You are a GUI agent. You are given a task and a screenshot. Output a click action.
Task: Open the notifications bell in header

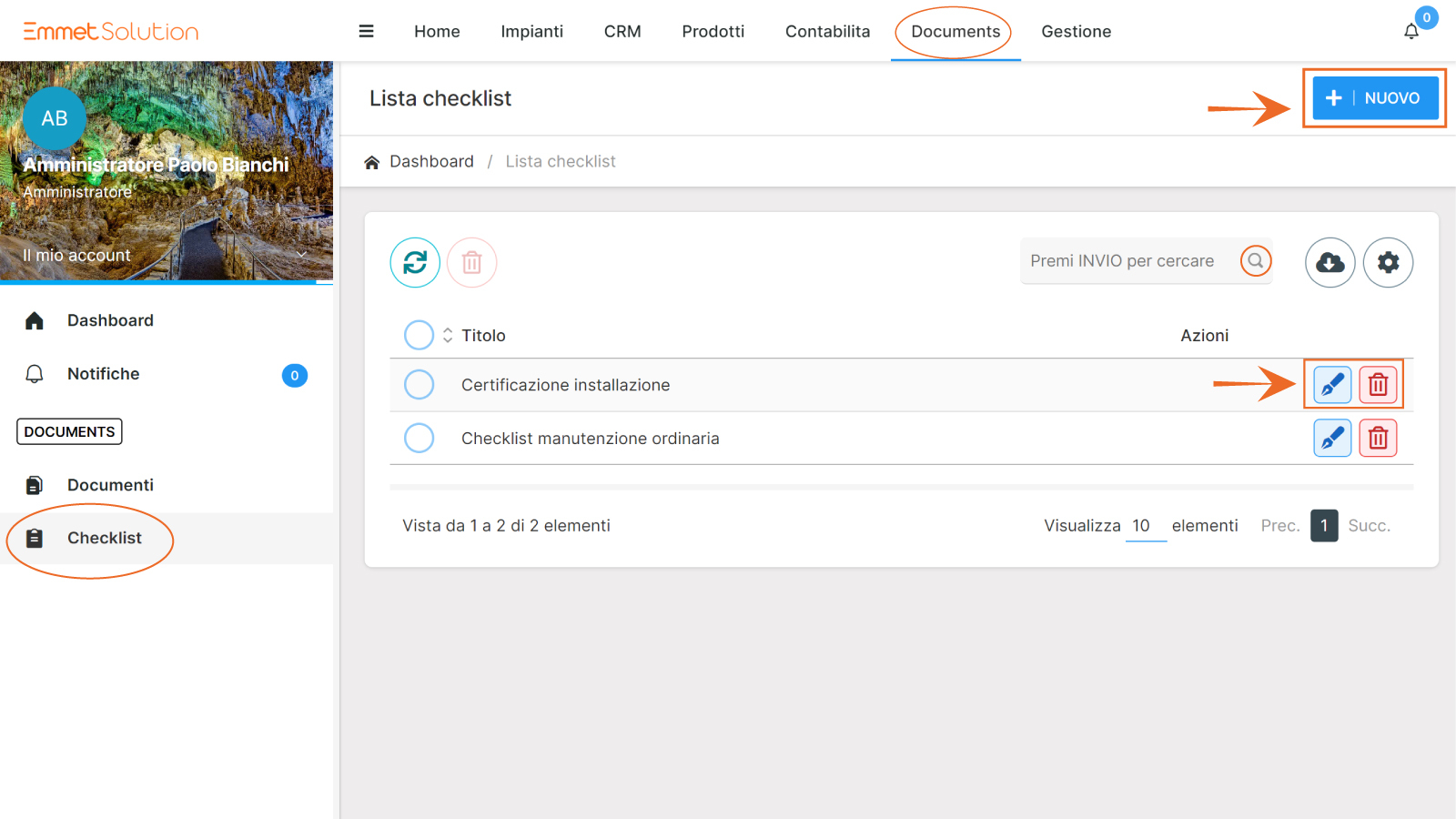1411,31
